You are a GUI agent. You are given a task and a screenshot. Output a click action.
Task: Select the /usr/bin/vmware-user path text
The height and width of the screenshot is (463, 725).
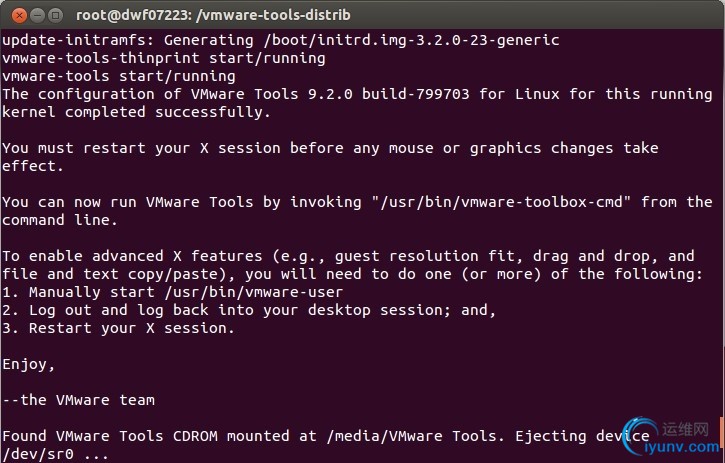pos(254,292)
